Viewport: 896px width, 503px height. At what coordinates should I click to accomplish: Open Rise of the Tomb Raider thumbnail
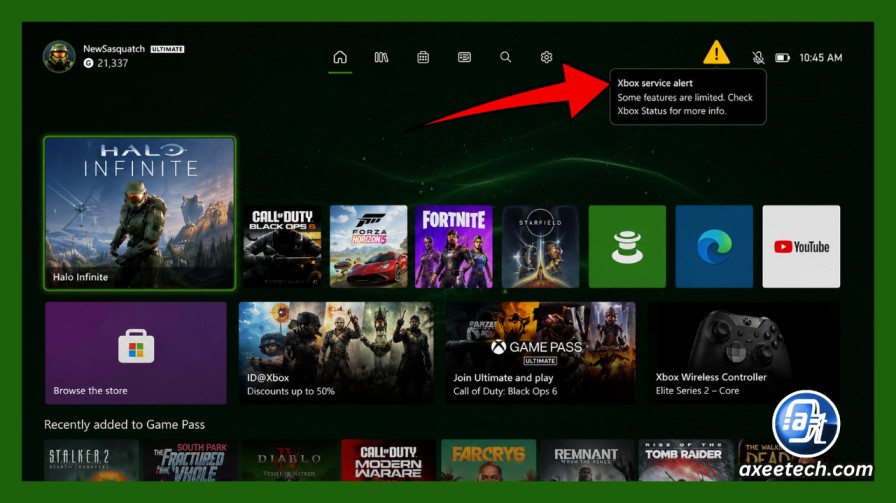686,460
